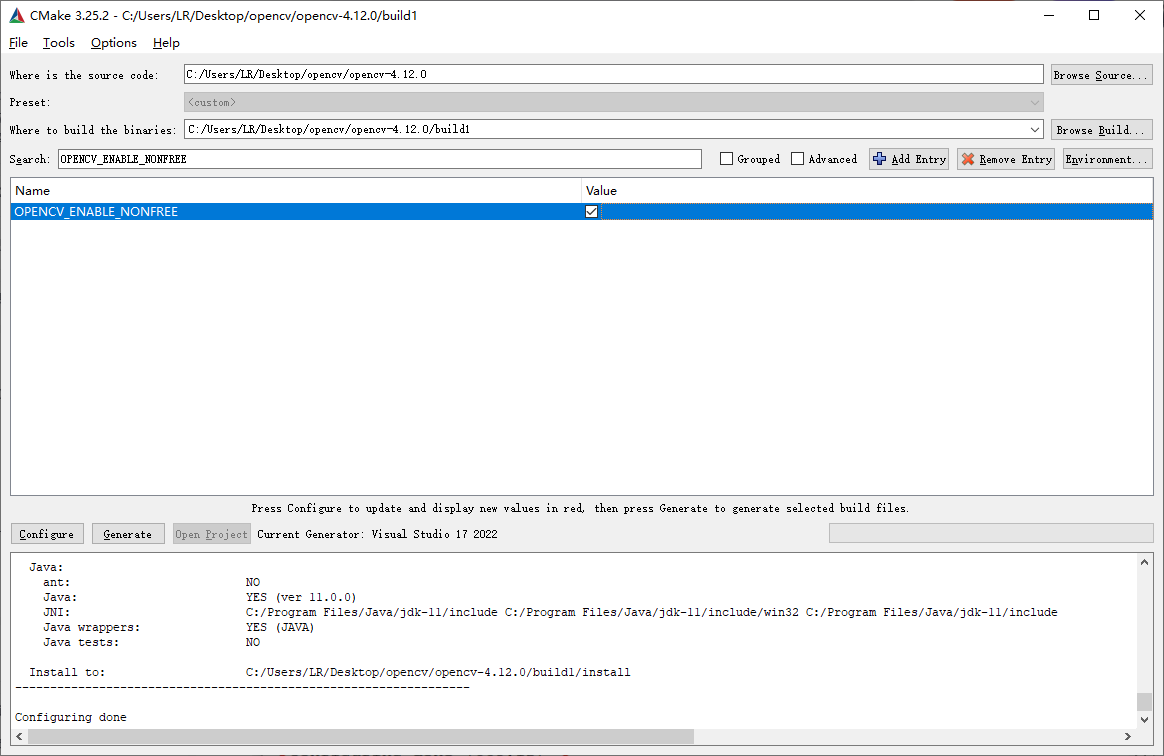Open the File menu

point(18,43)
